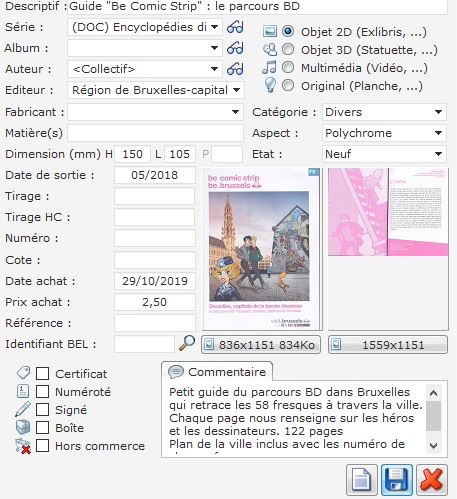This screenshot has height=499, width=457.
Task: Open the pink inside-page thumbnail
Action: click(388, 212)
